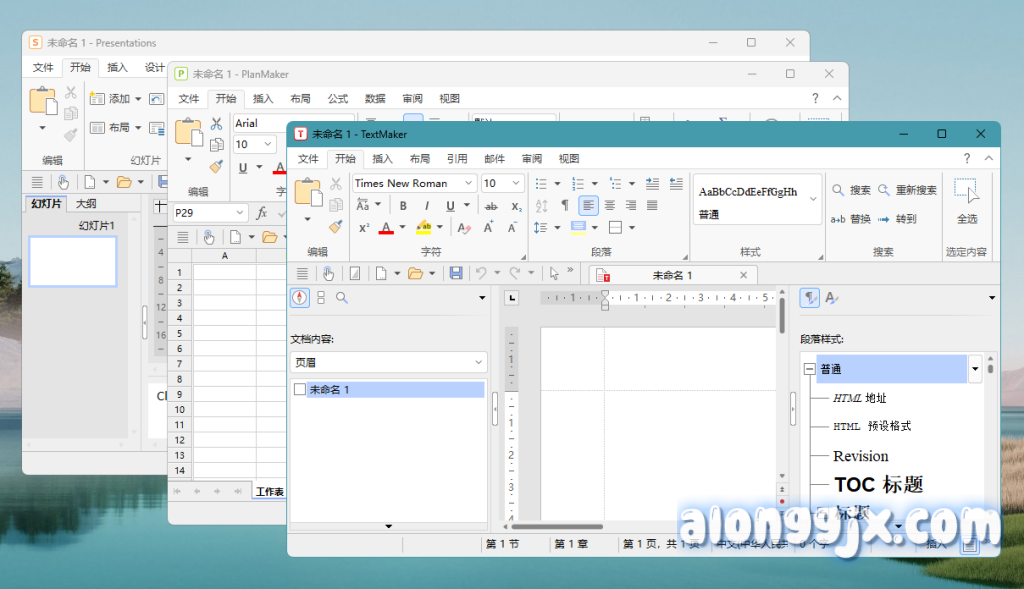Switch to the 大纲 tab in Presentations

(x=87, y=204)
